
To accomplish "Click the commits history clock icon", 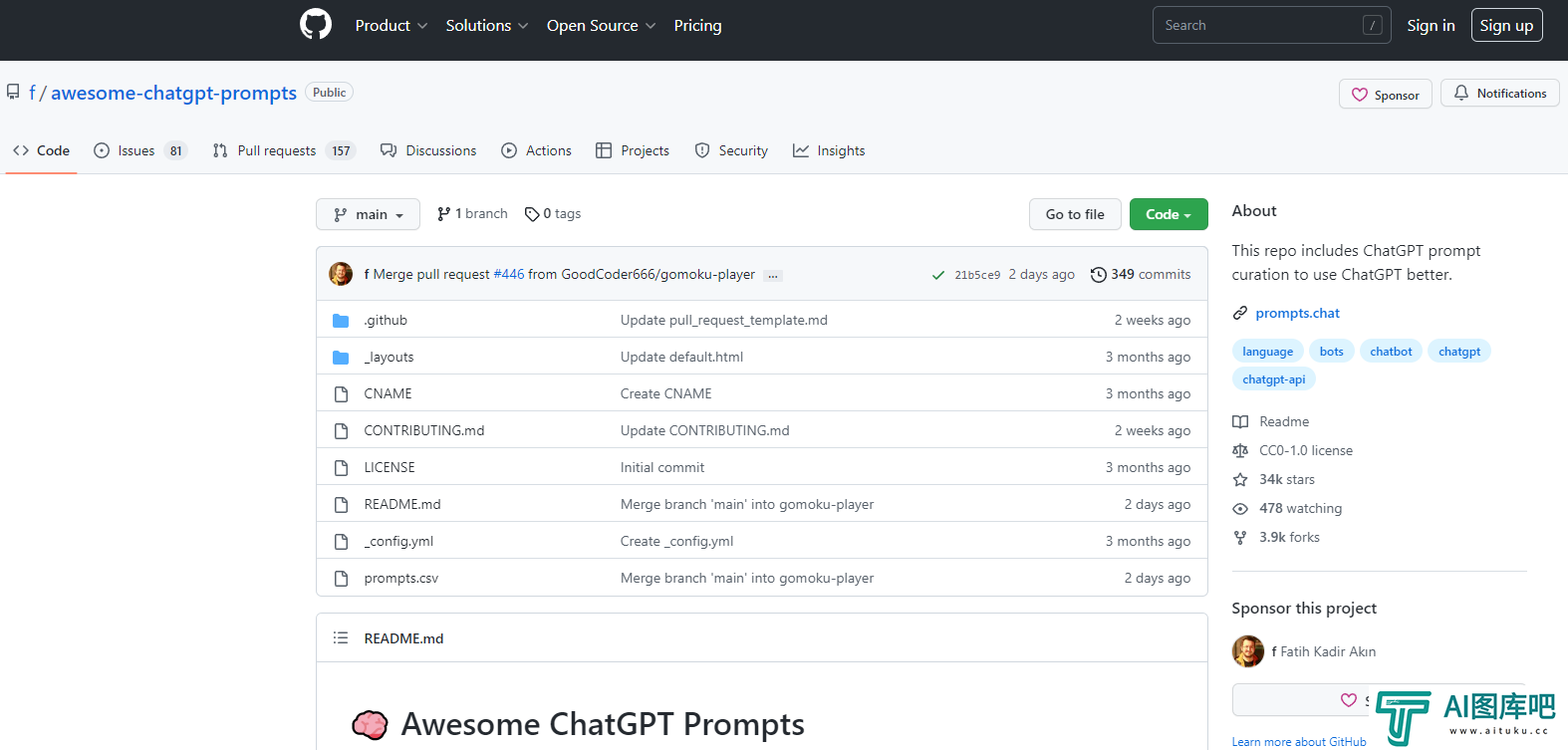I will click(x=1098, y=275).
